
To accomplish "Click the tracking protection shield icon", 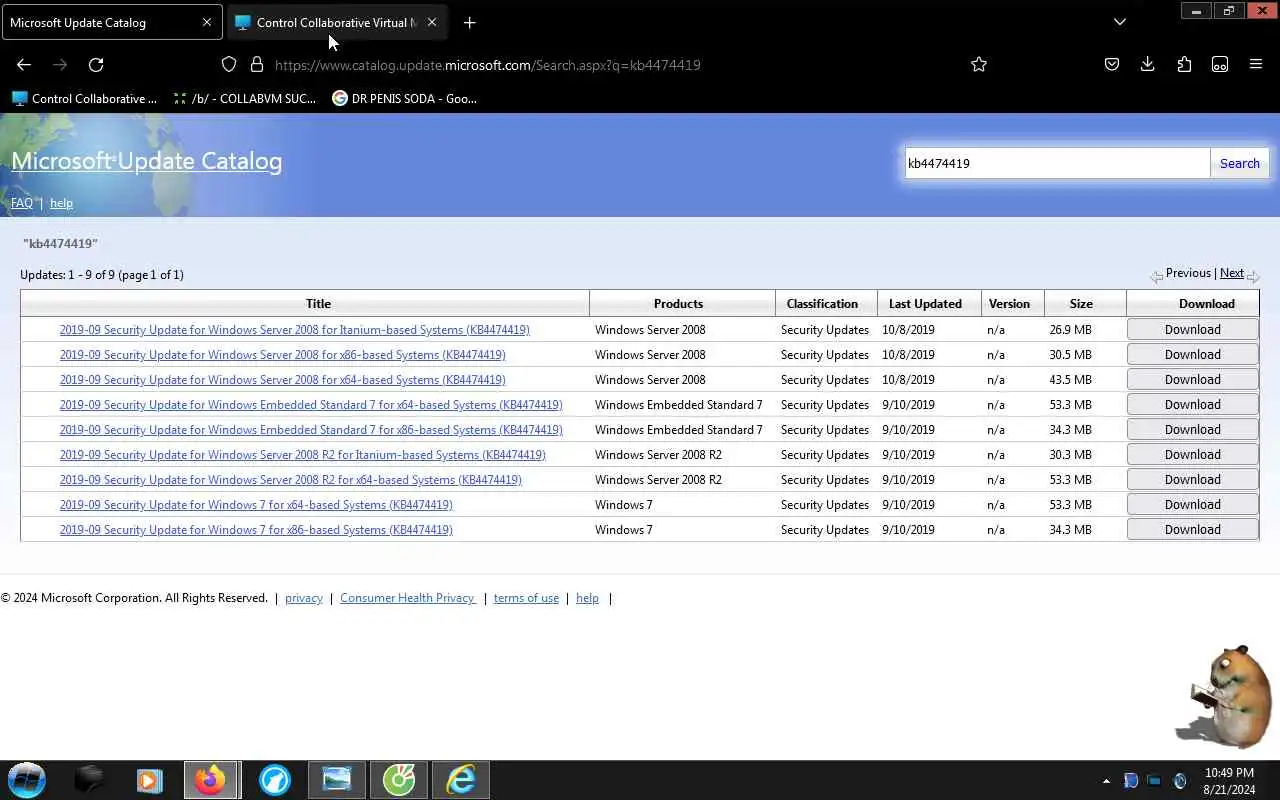I will coord(229,64).
